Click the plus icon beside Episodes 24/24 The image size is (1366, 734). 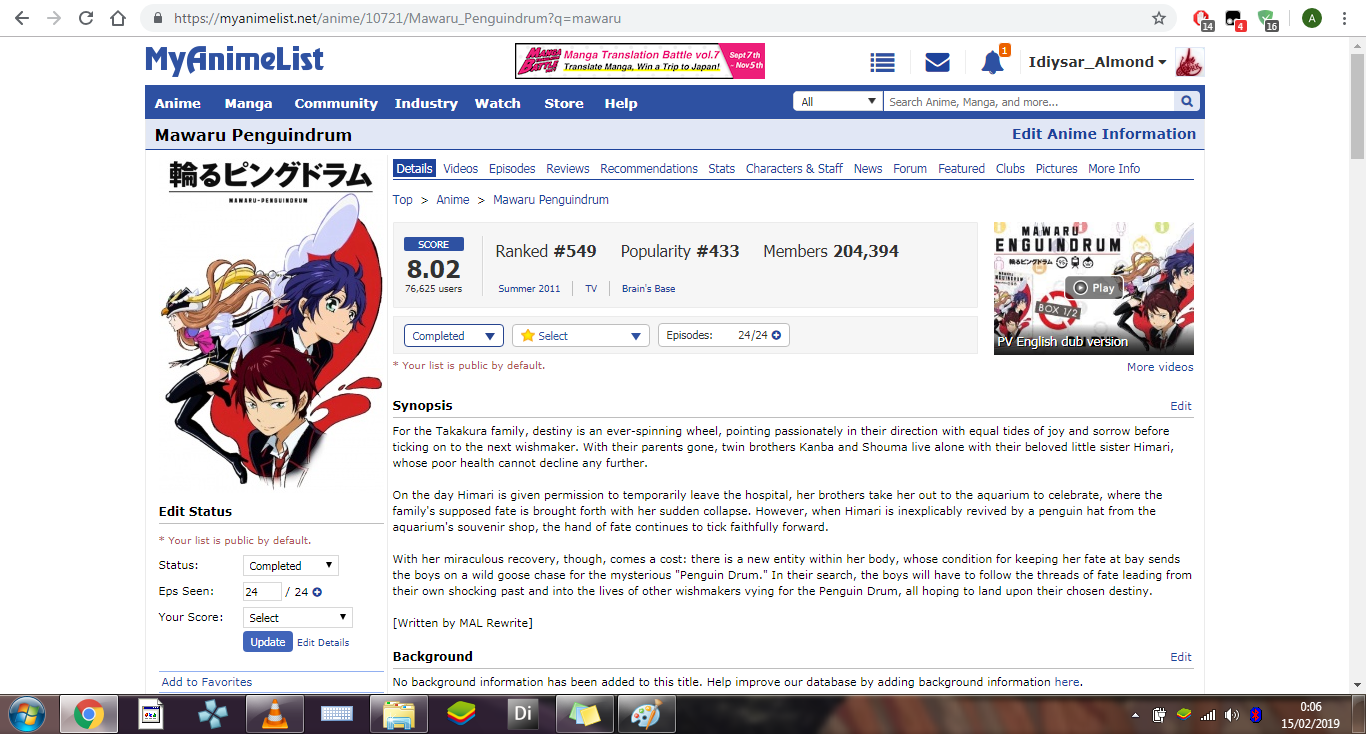click(x=776, y=335)
